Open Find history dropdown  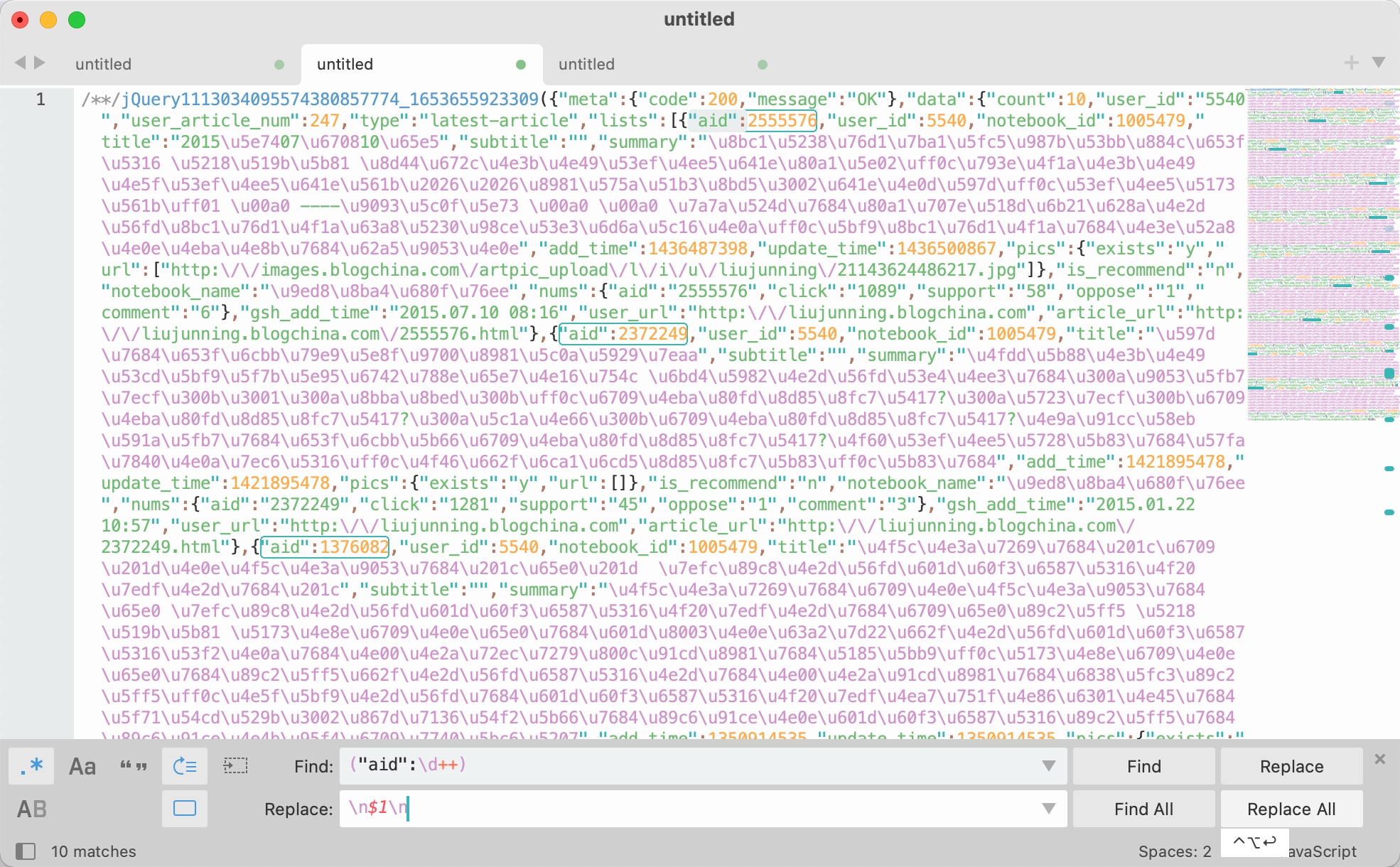(x=1048, y=766)
